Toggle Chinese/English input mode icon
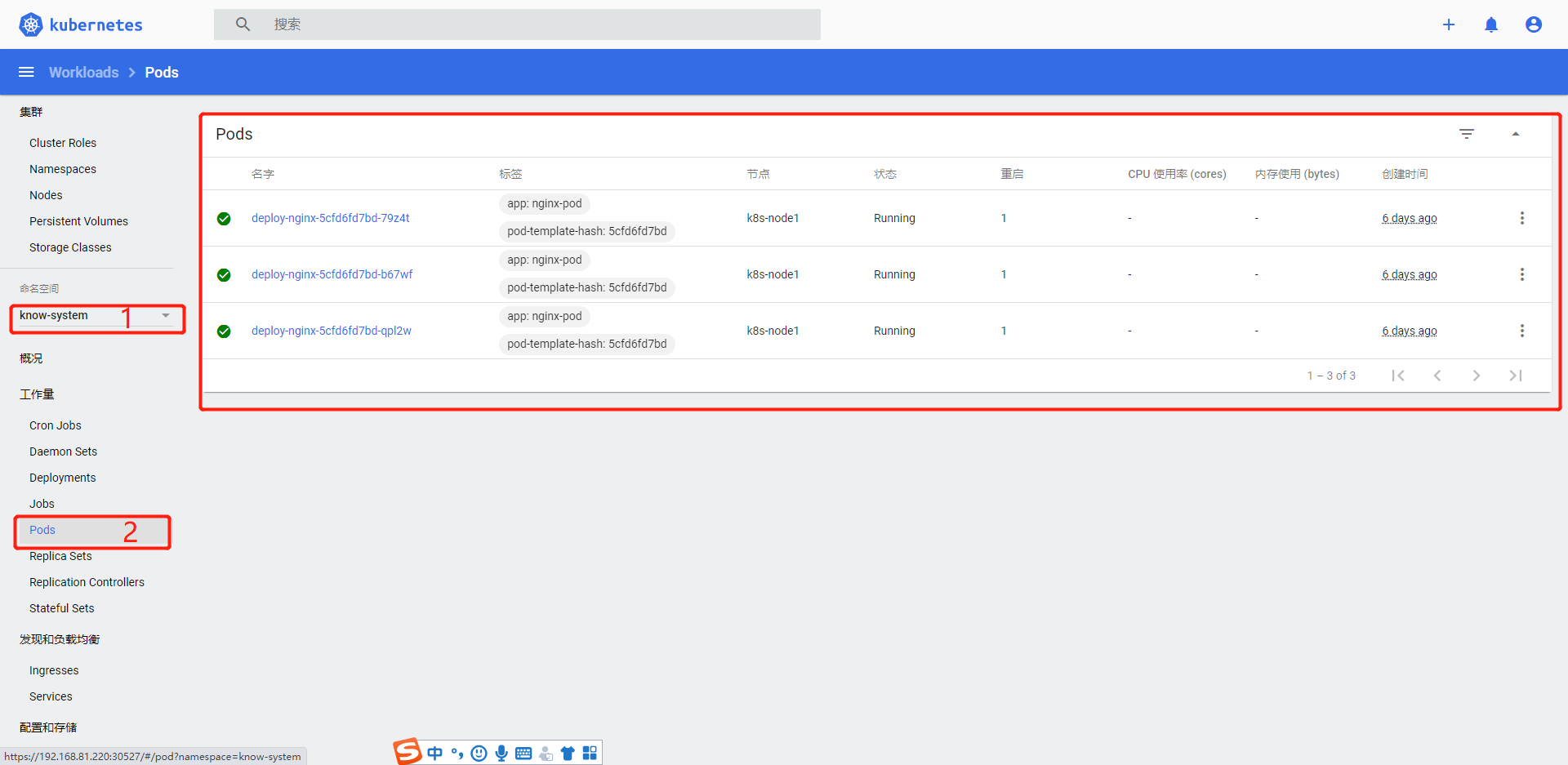Image resolution: width=1568 pixels, height=765 pixels. pos(434,753)
